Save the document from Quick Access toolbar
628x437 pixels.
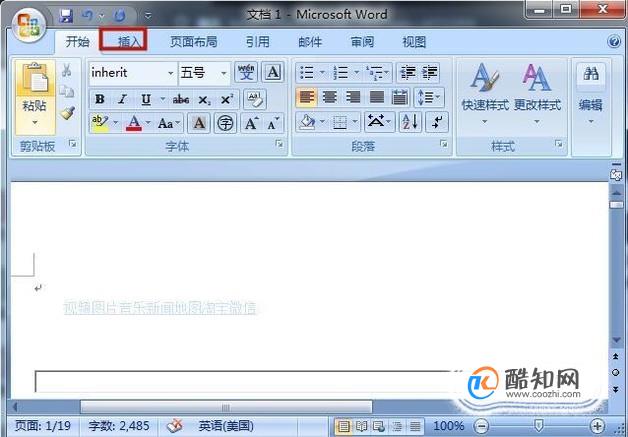(x=66, y=16)
